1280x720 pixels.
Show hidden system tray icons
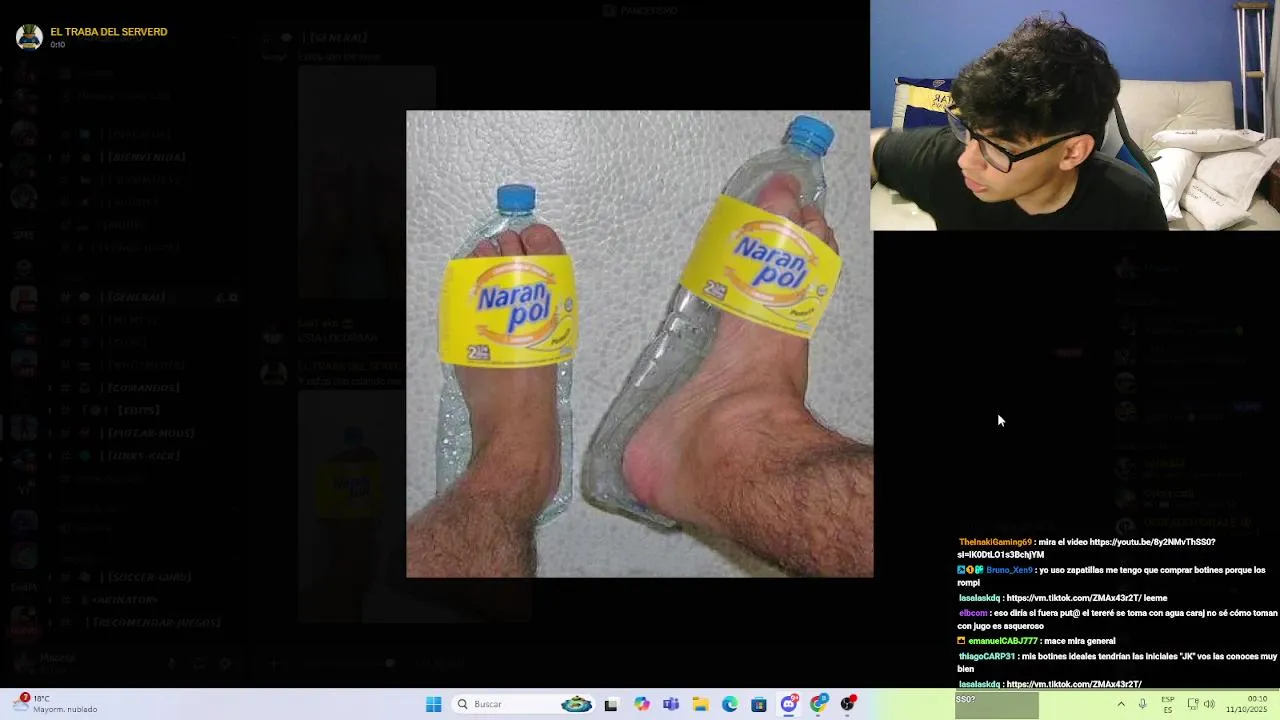point(1121,704)
